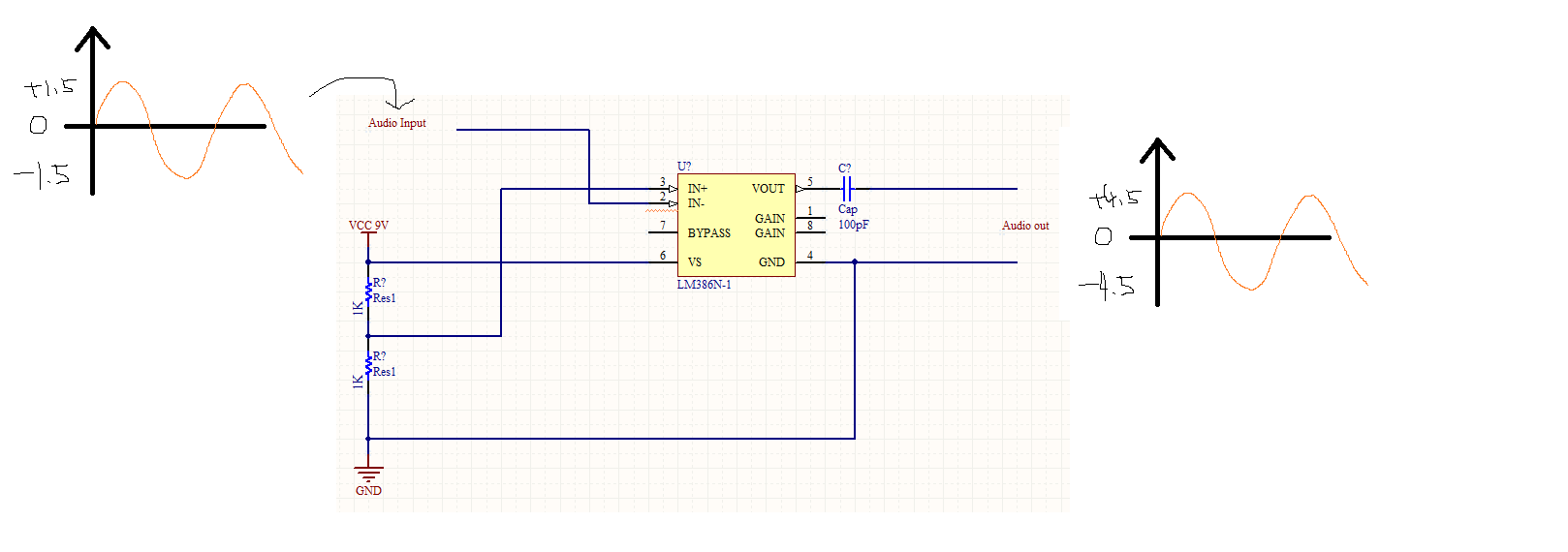Select the upper 1K resistor symbol

pyautogui.click(x=368, y=291)
